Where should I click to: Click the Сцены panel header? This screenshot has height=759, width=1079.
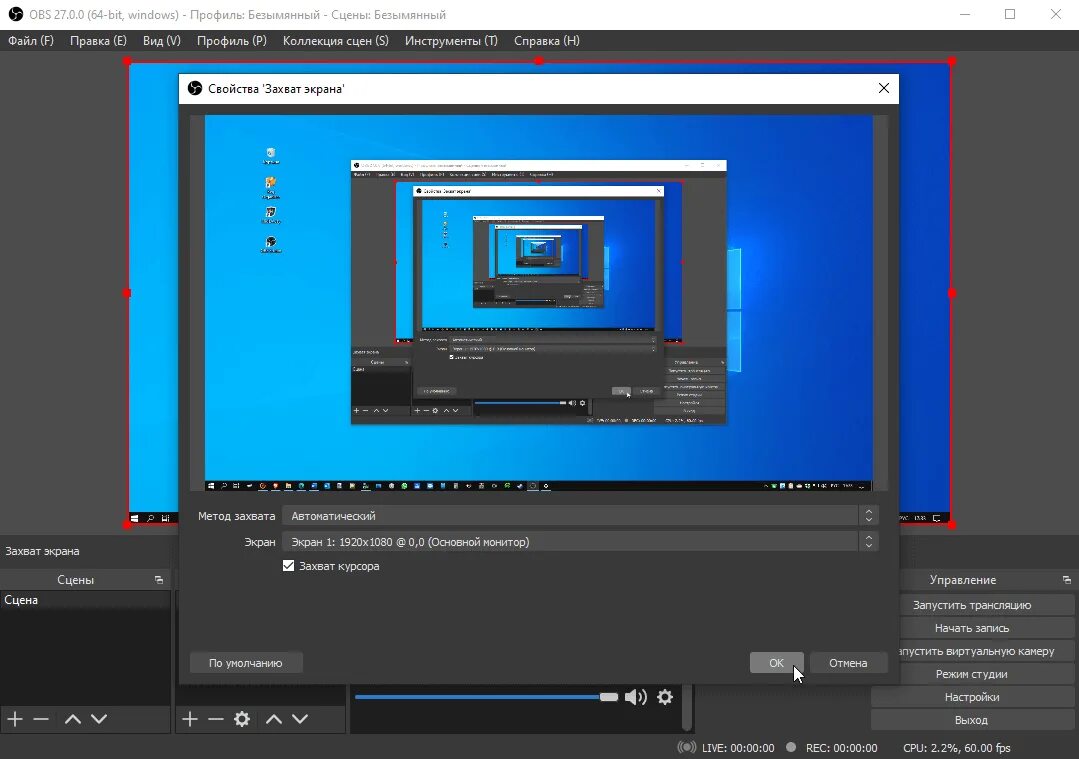tap(85, 580)
